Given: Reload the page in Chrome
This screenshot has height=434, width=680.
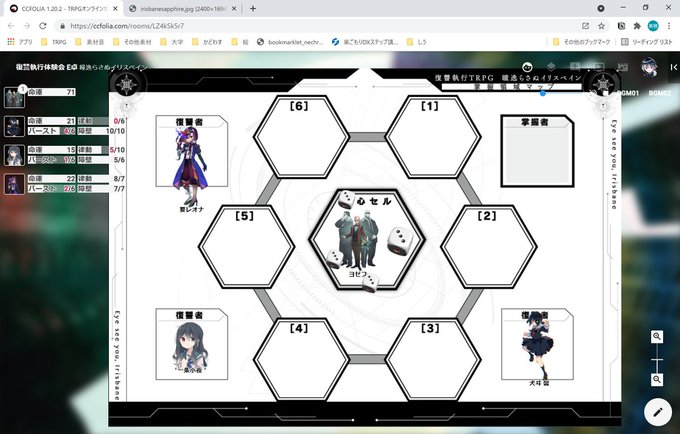Looking at the screenshot, I should [42, 26].
